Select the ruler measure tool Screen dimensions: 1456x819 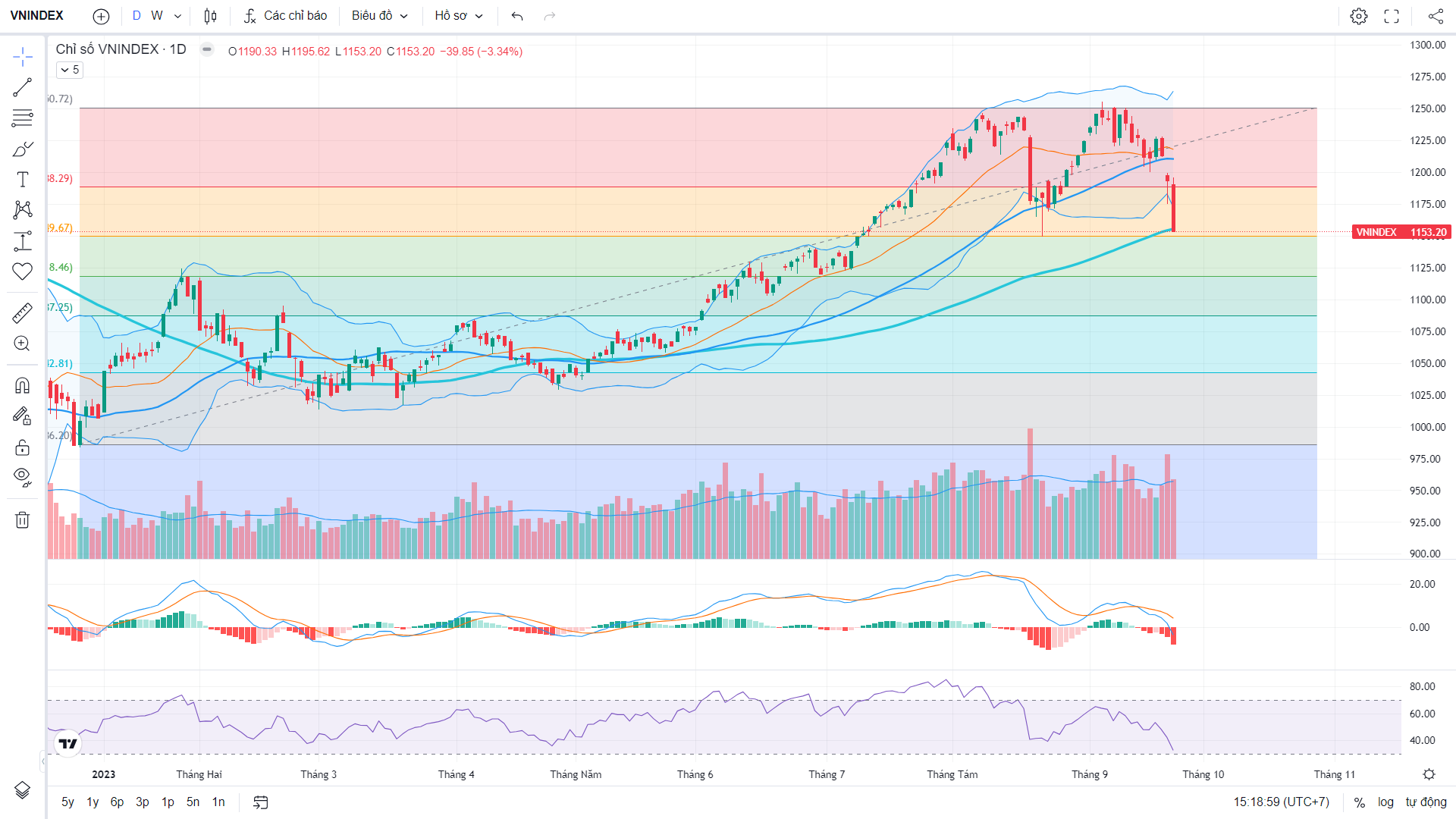tap(23, 312)
